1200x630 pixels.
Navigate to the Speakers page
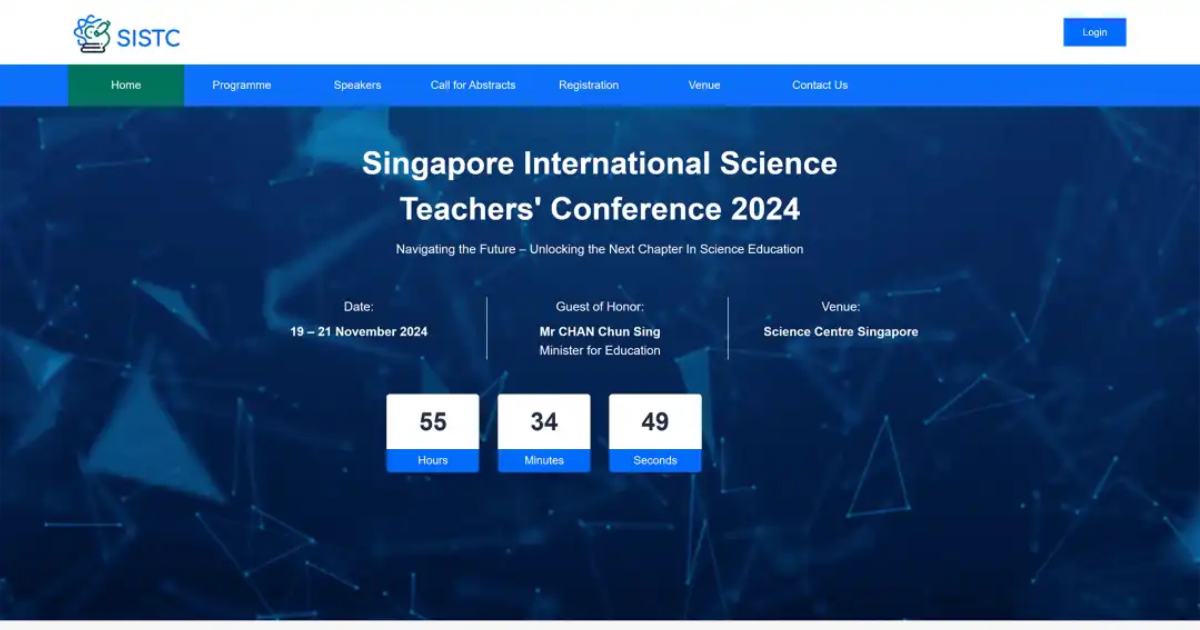pyautogui.click(x=357, y=85)
